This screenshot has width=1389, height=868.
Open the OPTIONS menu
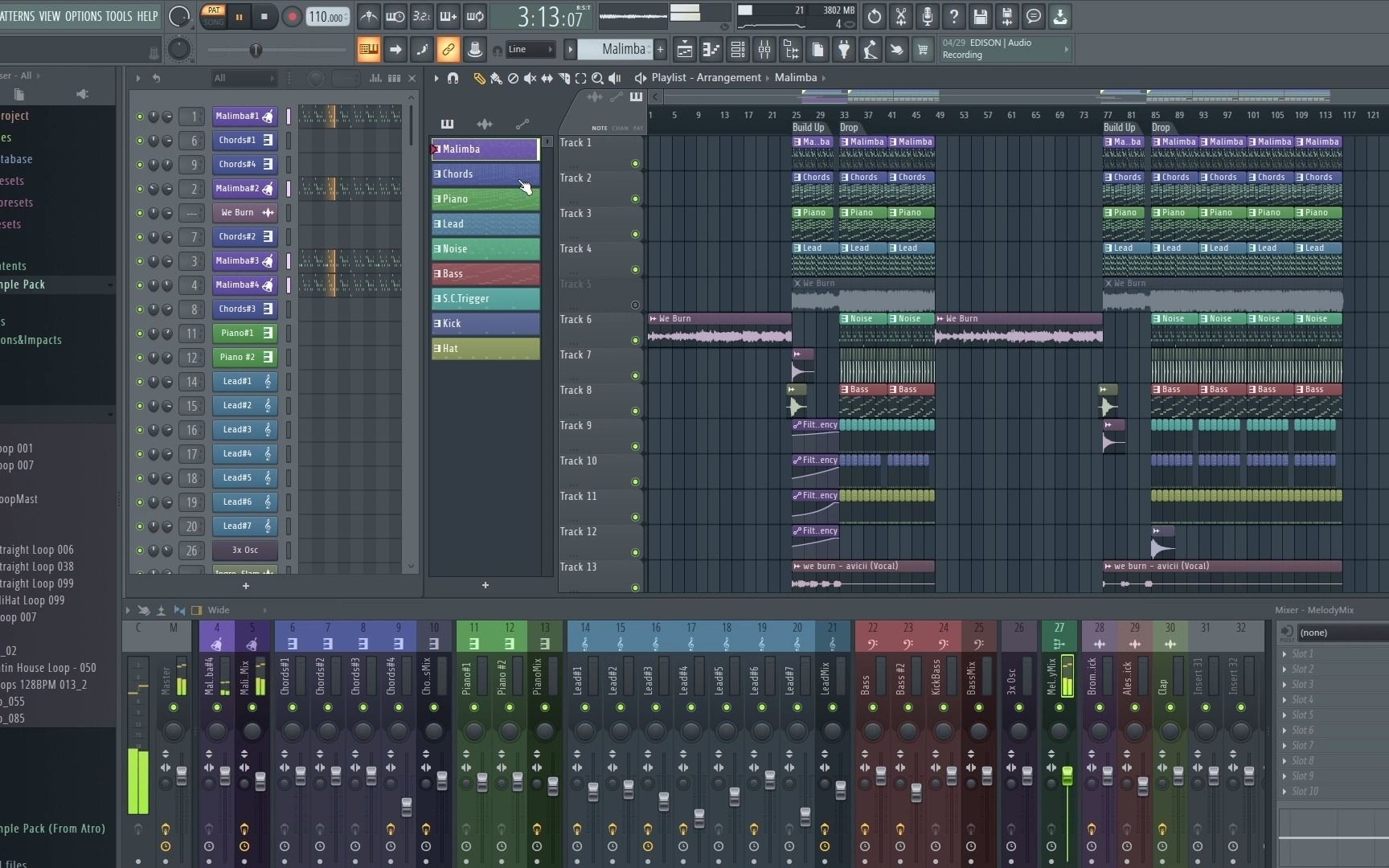pyautogui.click(x=84, y=16)
